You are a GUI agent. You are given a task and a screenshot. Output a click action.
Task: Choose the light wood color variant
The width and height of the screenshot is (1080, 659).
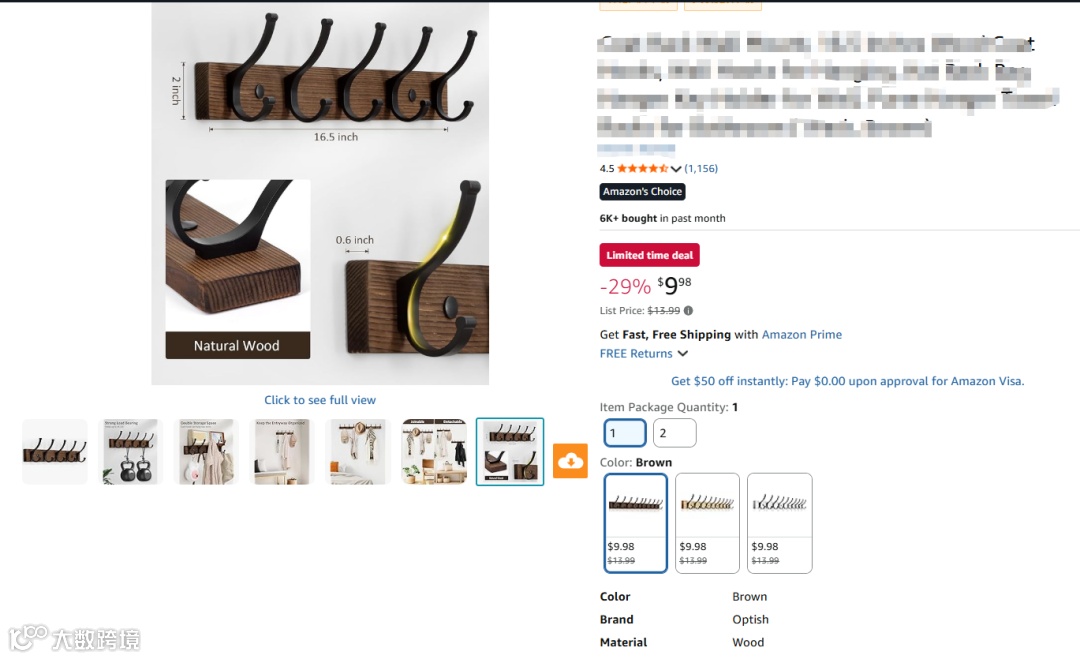point(707,523)
